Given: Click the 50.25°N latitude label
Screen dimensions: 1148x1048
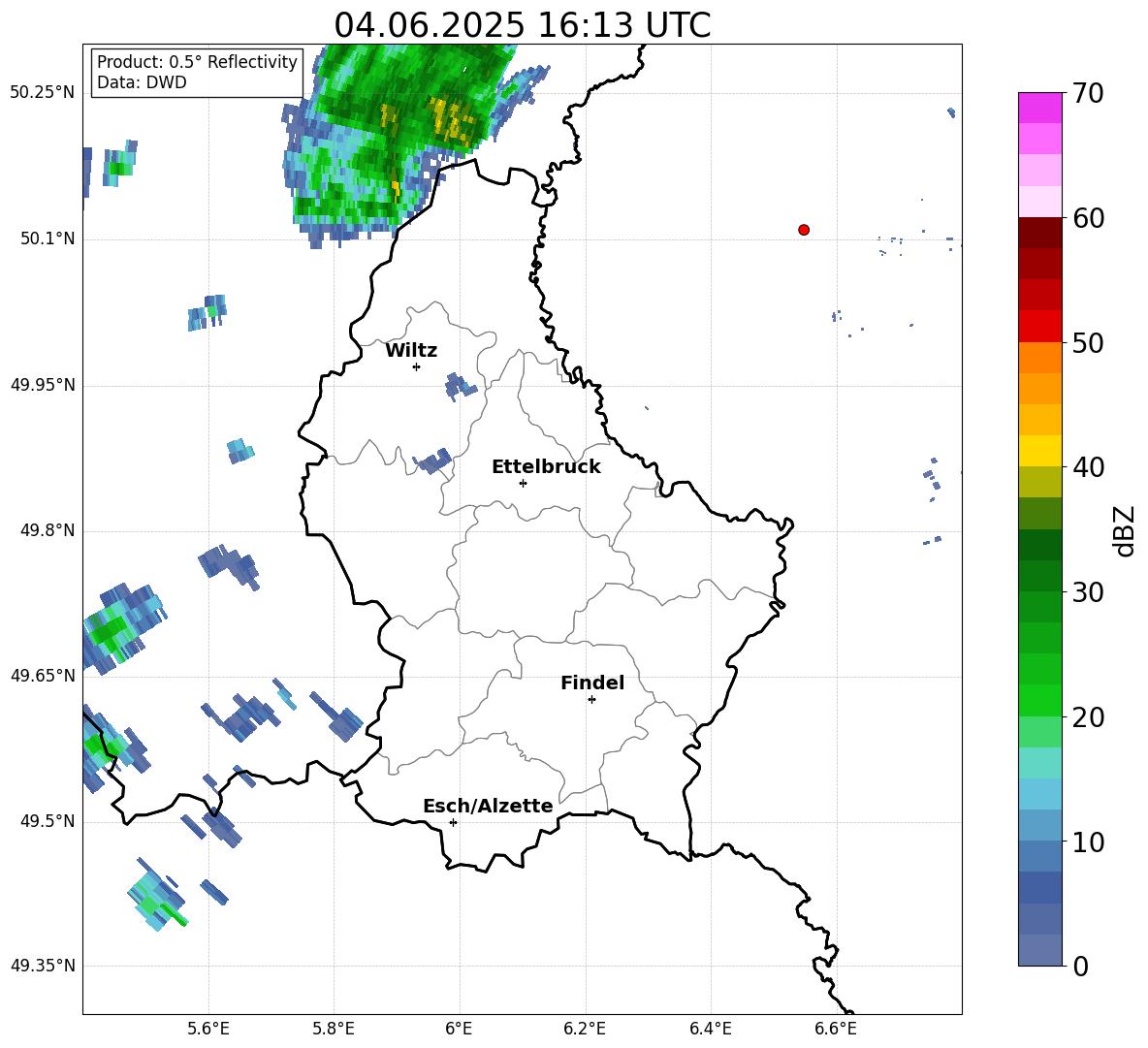Looking at the screenshot, I should pos(43,93).
